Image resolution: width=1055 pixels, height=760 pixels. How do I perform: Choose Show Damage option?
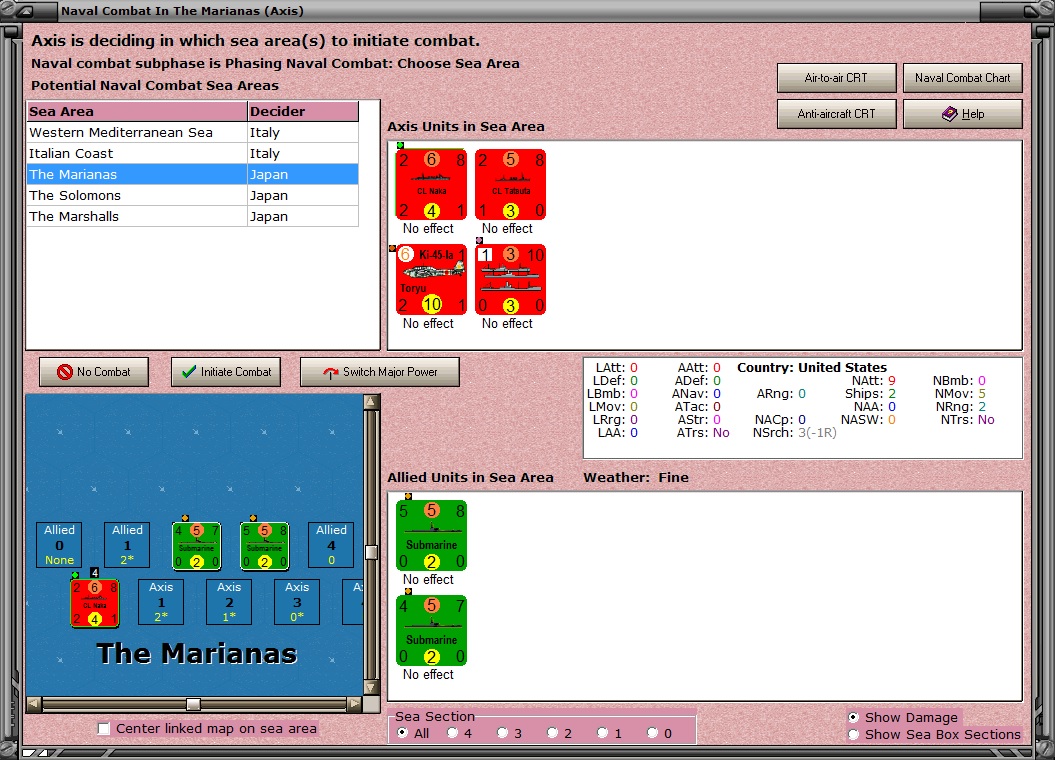(x=853, y=718)
